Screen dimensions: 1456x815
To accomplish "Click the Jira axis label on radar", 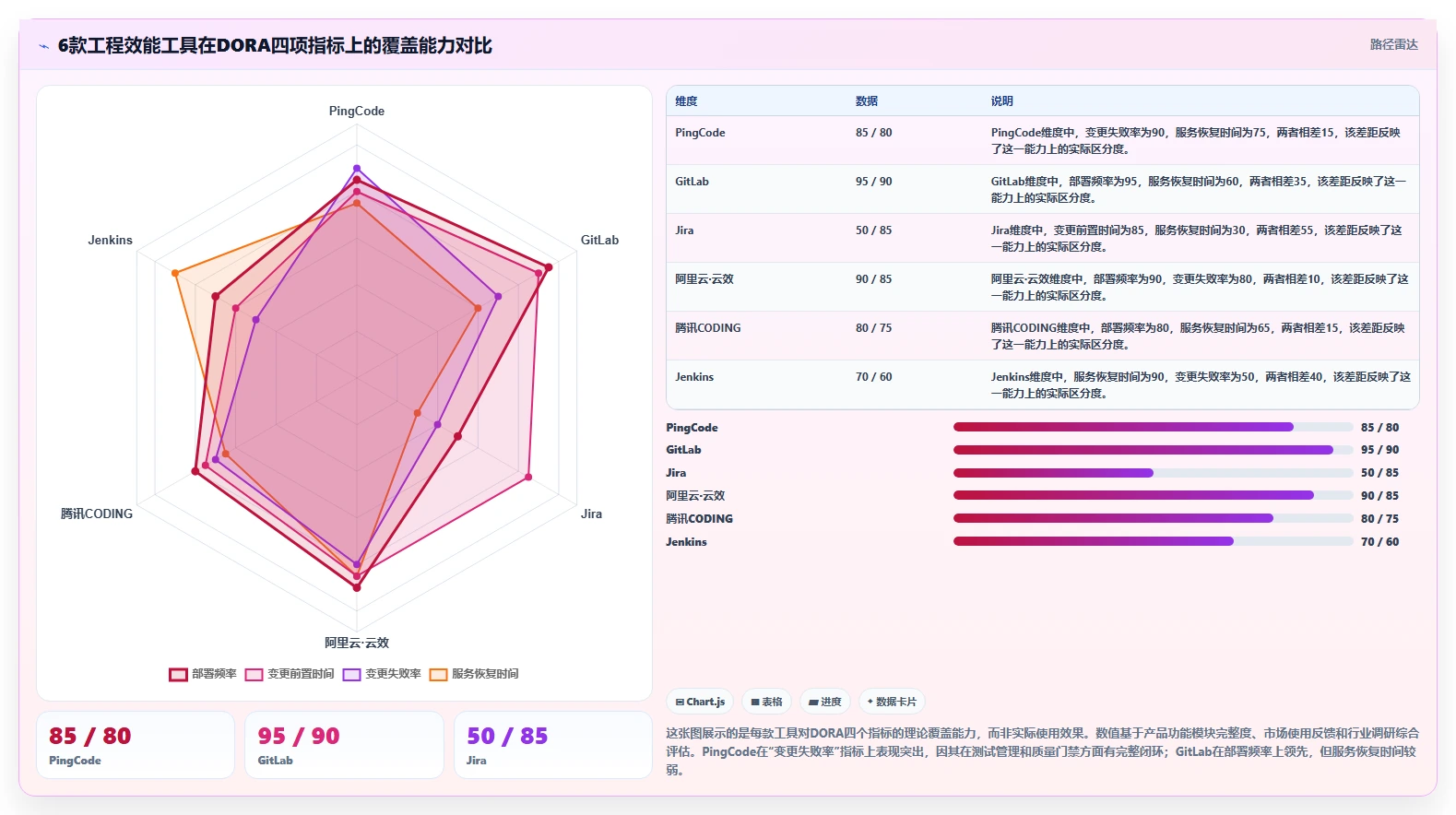I will point(591,514).
